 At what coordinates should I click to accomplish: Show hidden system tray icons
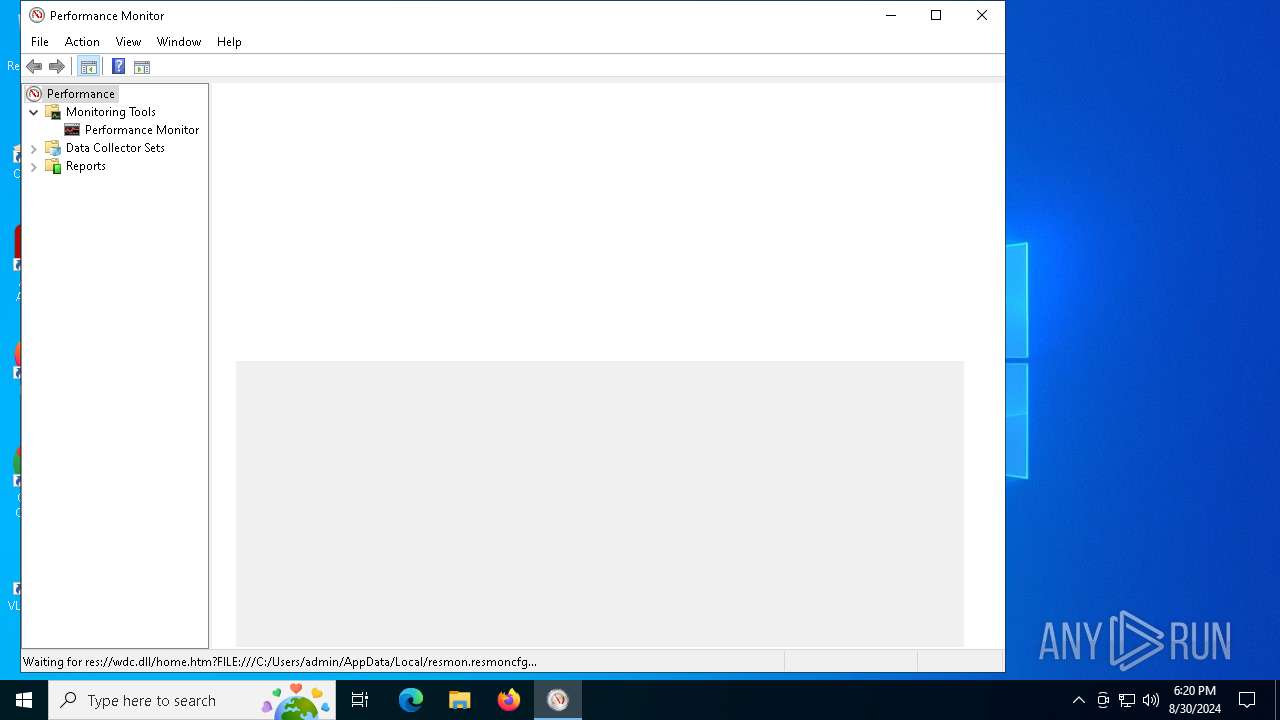coord(1079,700)
